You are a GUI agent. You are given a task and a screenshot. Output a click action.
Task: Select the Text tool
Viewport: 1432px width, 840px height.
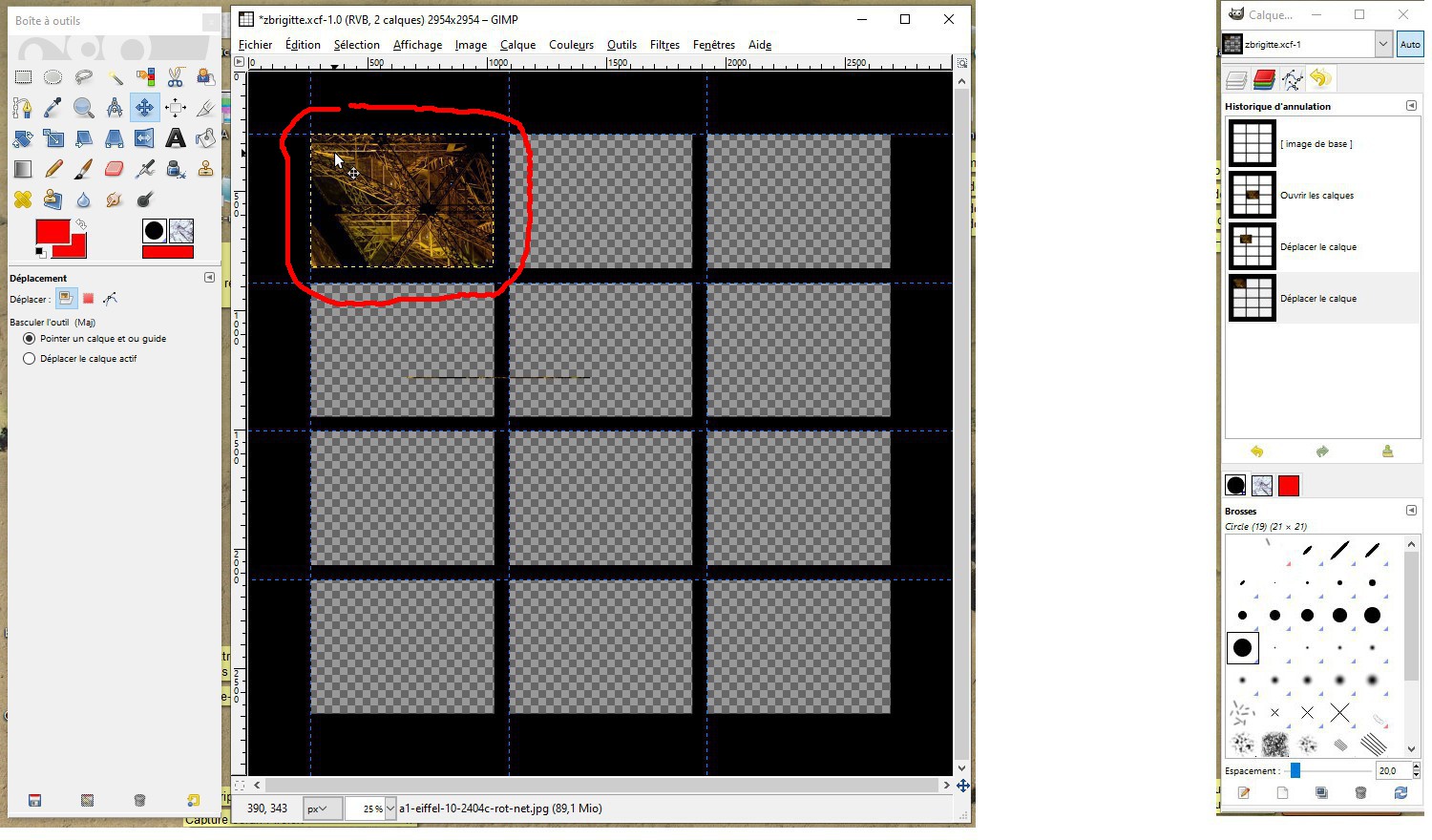176,138
